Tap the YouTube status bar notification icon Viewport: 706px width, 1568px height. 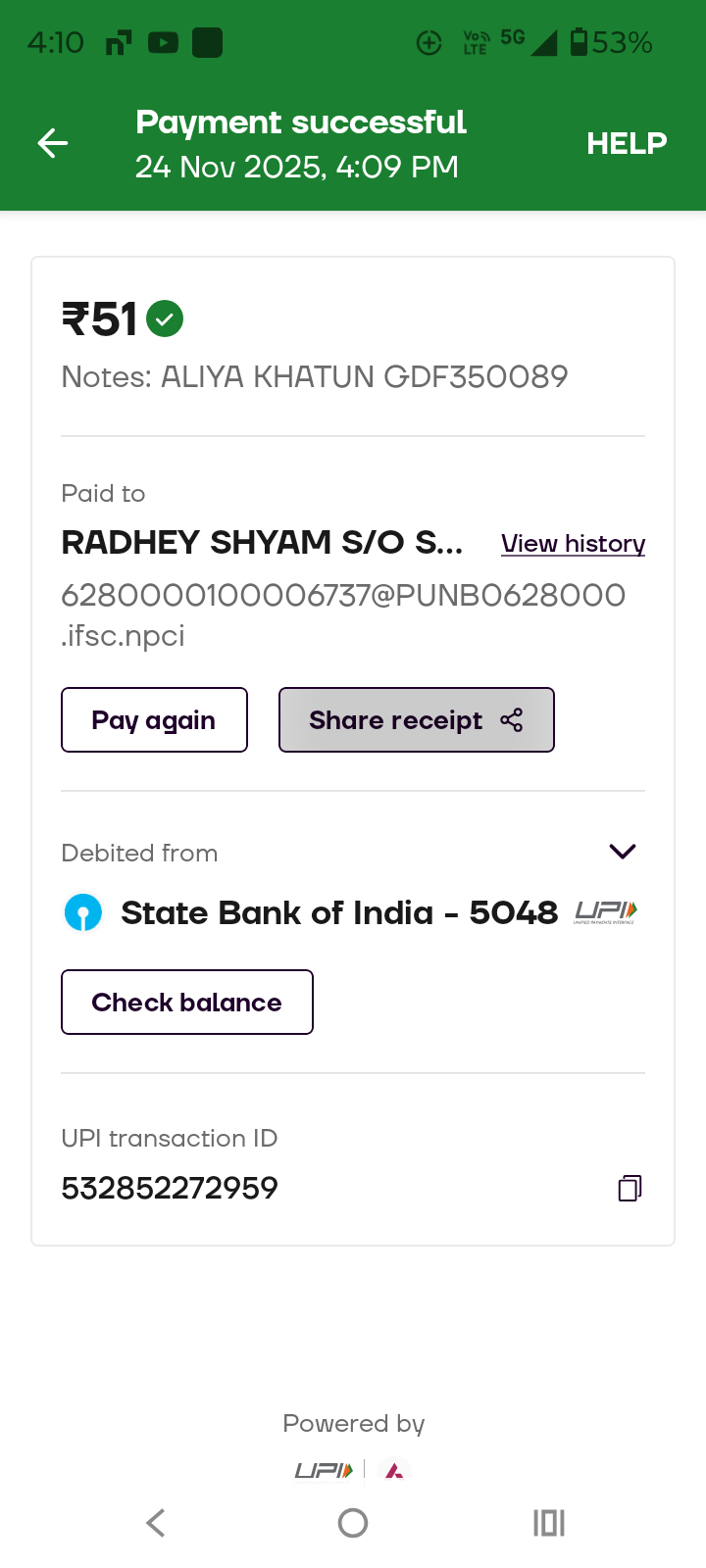click(x=163, y=43)
